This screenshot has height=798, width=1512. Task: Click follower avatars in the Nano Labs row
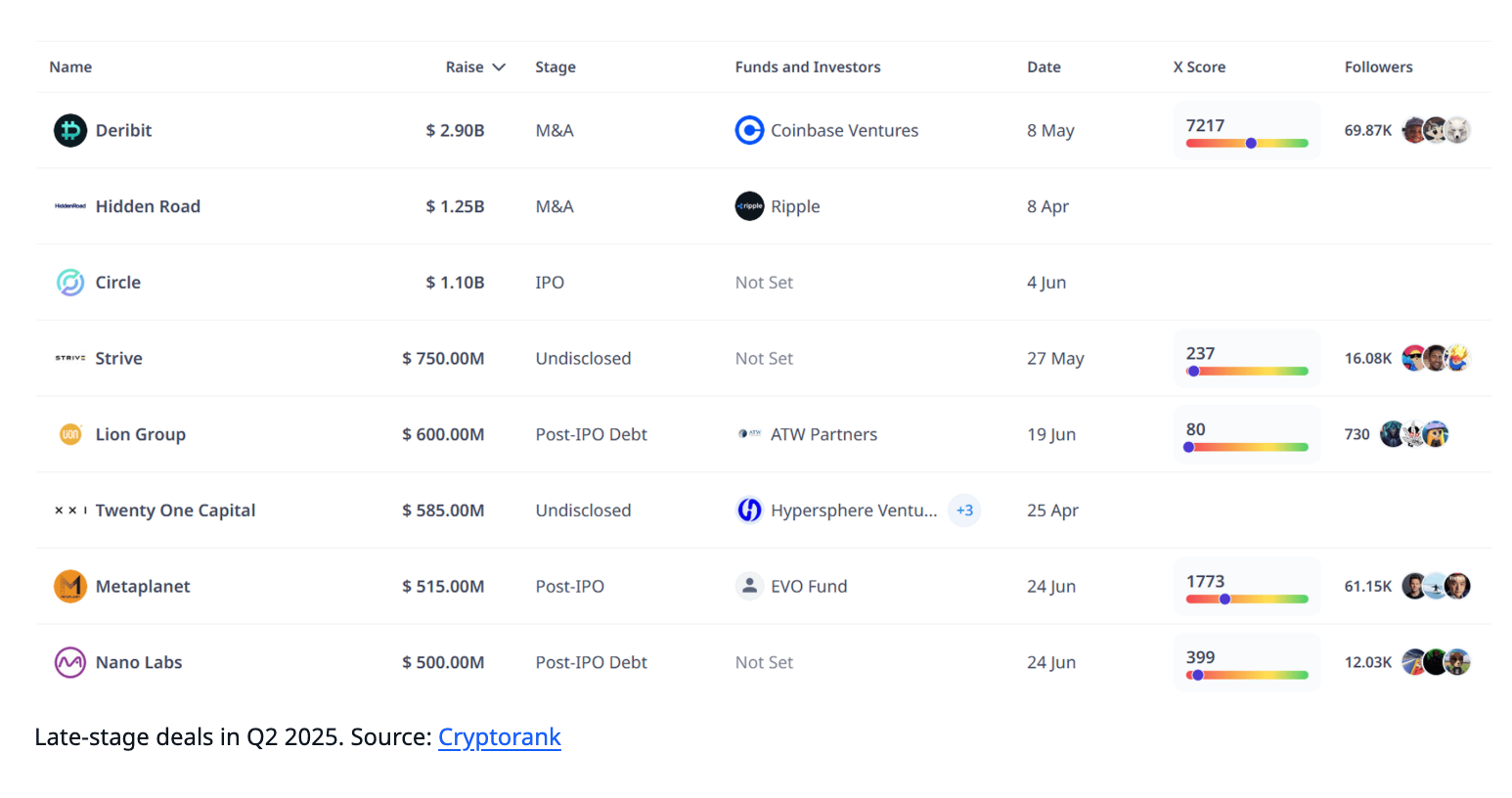pyautogui.click(x=1436, y=662)
